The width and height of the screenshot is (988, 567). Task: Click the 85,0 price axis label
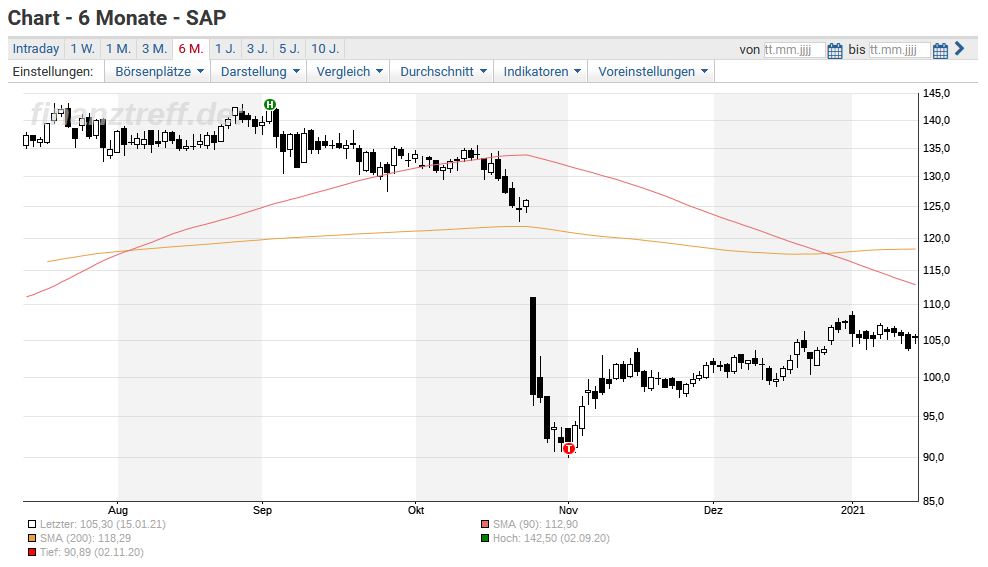[x=936, y=501]
